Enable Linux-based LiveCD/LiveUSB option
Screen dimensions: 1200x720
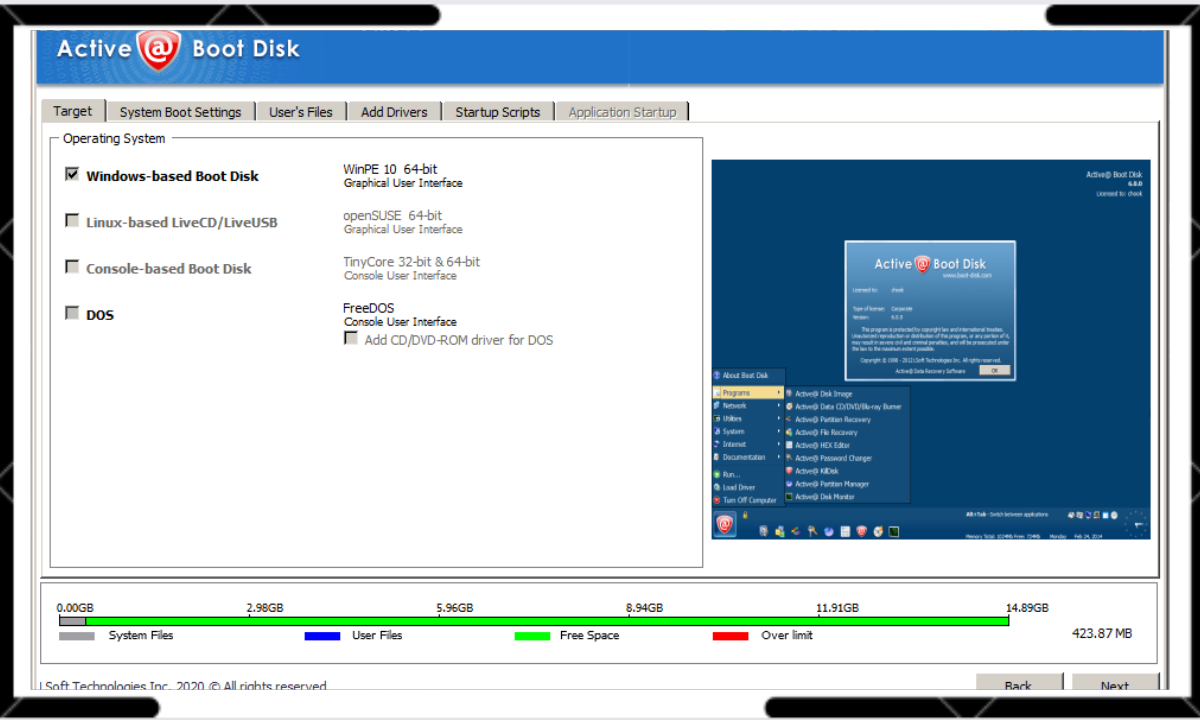coord(72,219)
